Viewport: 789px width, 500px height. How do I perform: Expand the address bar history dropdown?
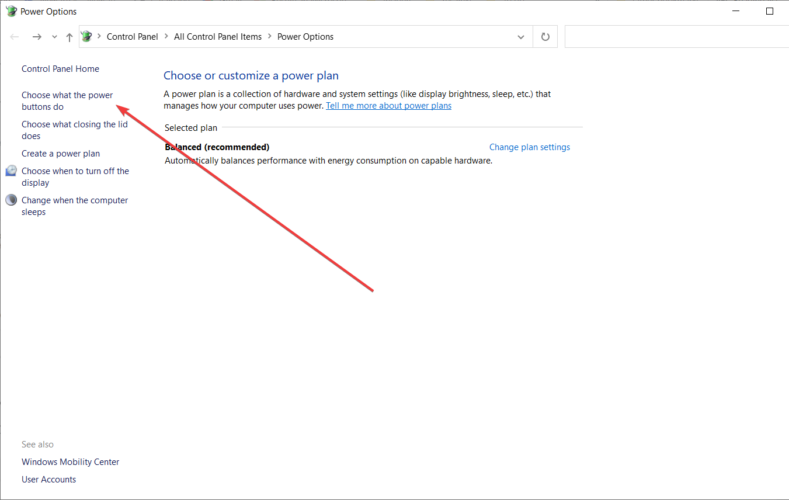coord(521,37)
